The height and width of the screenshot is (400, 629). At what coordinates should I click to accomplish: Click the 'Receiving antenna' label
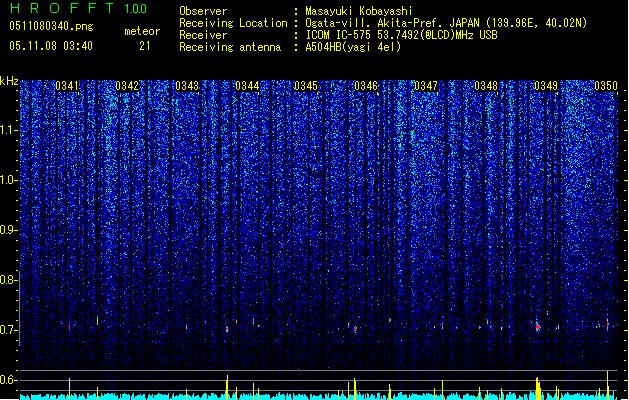click(x=230, y=47)
